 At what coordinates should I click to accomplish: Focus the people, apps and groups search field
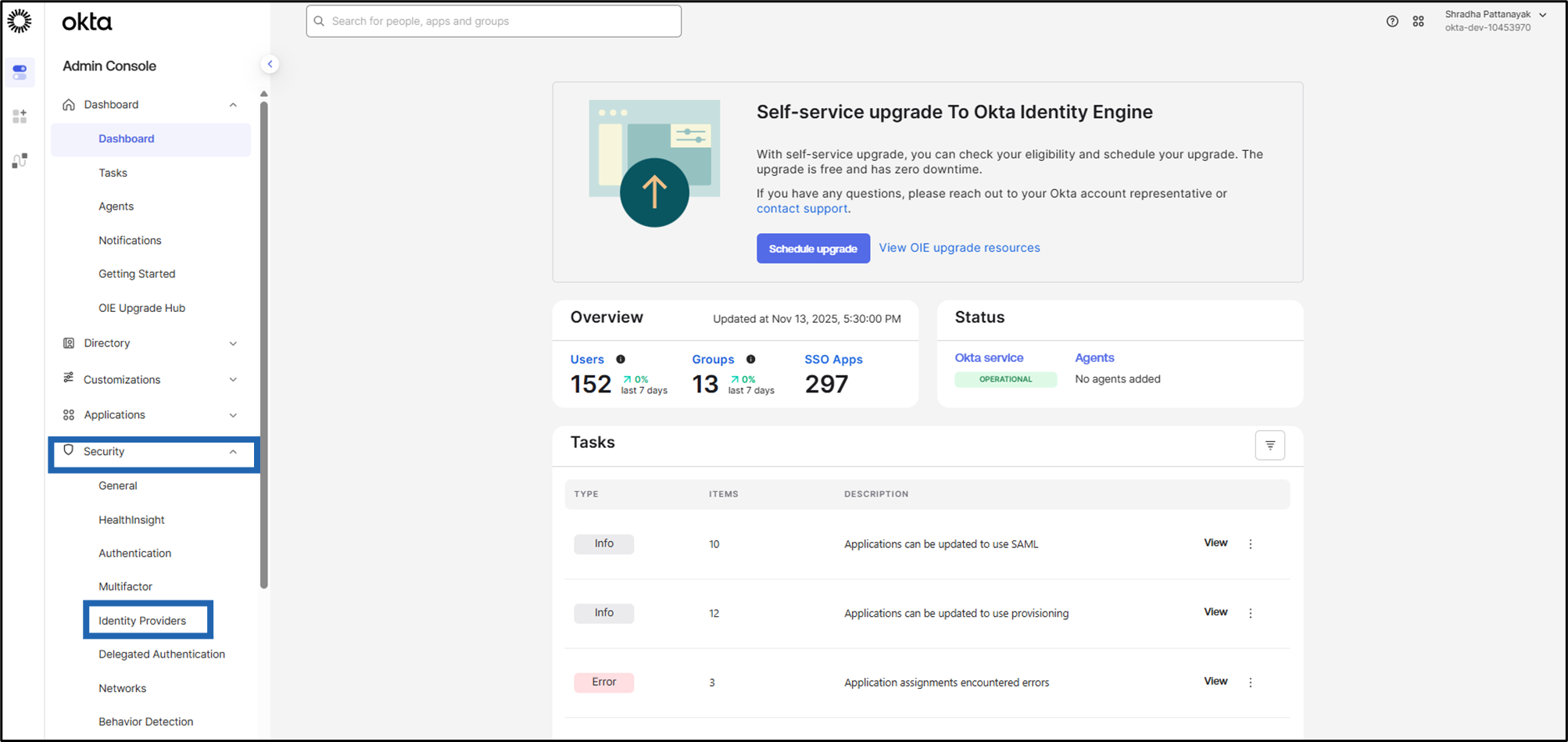[493, 21]
